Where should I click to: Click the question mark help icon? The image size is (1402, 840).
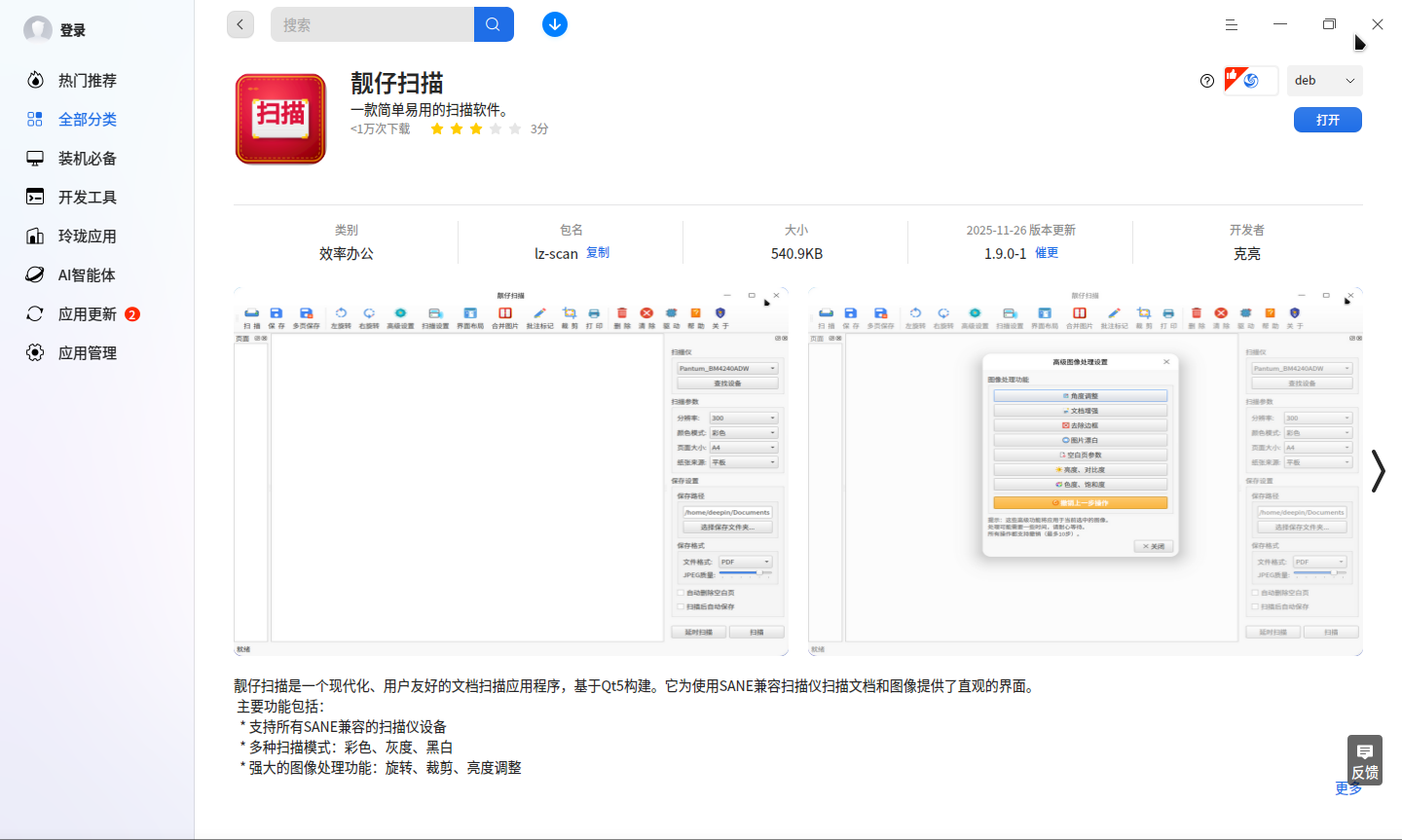coord(1207,81)
